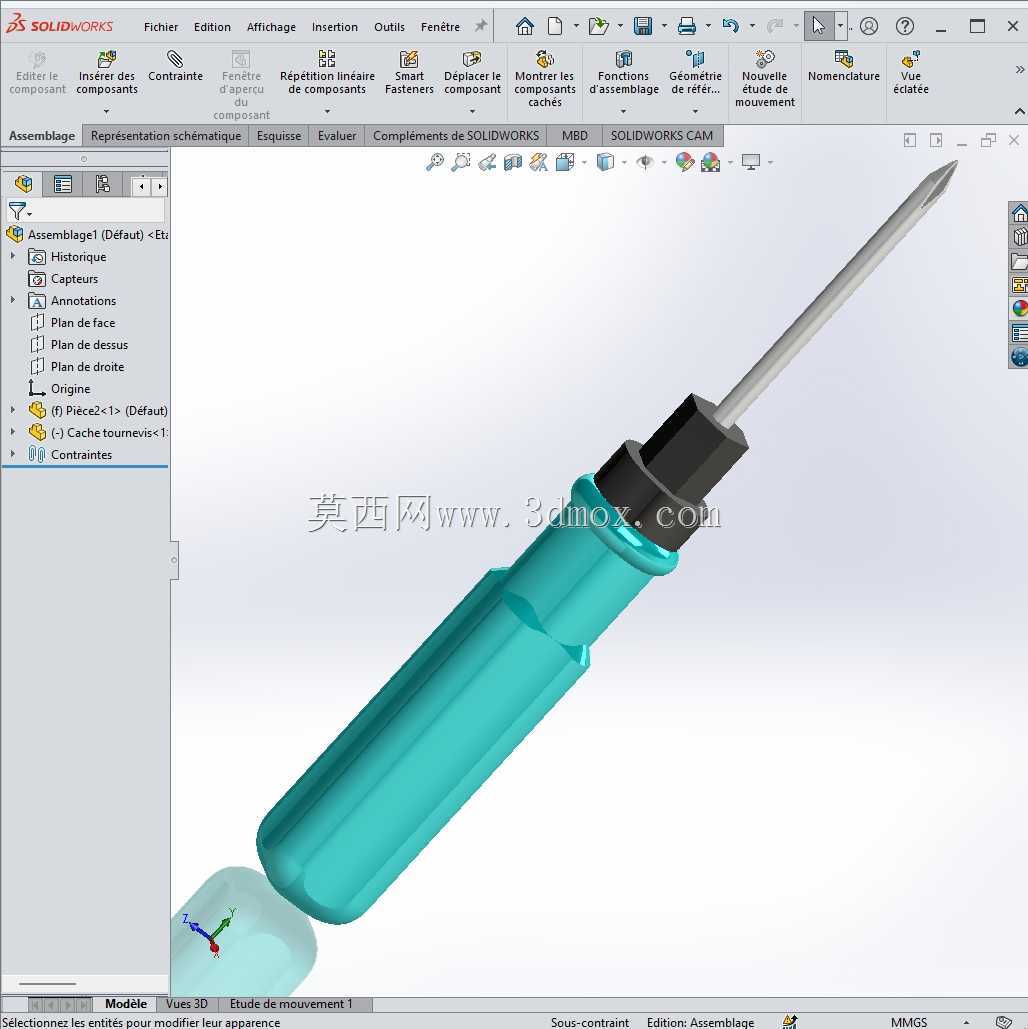Image resolution: width=1028 pixels, height=1029 pixels.
Task: Select Plan de dessus in tree
Action: click(89, 345)
